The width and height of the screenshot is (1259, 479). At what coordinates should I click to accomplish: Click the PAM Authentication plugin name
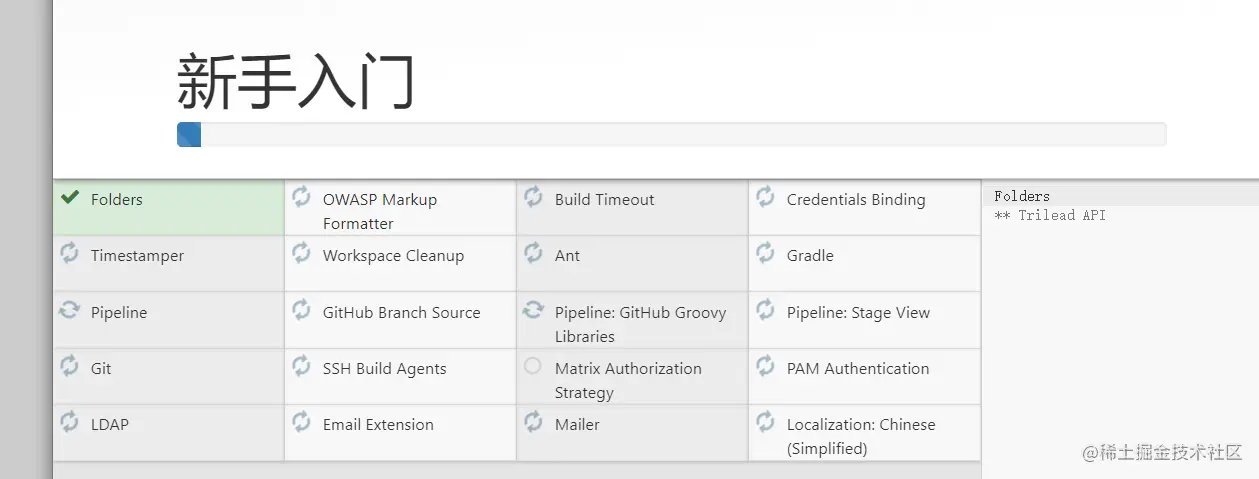coord(857,369)
